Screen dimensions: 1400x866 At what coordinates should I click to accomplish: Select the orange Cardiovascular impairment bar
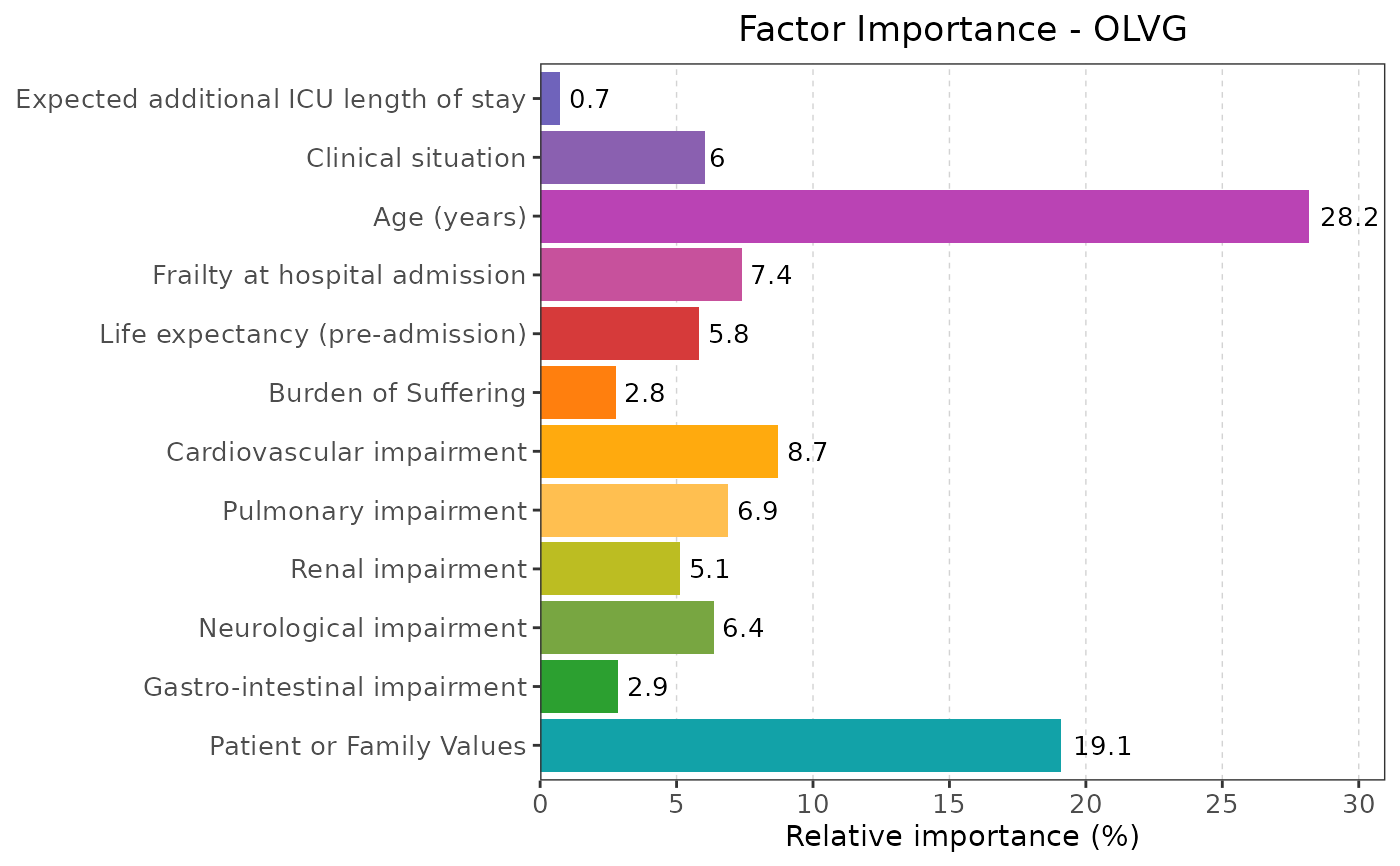(659, 452)
